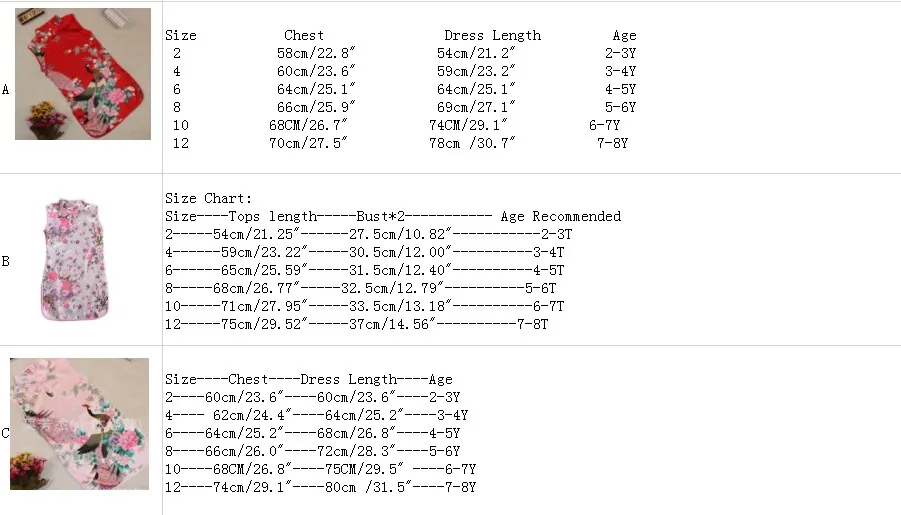
Task: Click the 6-7Y age in table A
Action: [x=604, y=125]
